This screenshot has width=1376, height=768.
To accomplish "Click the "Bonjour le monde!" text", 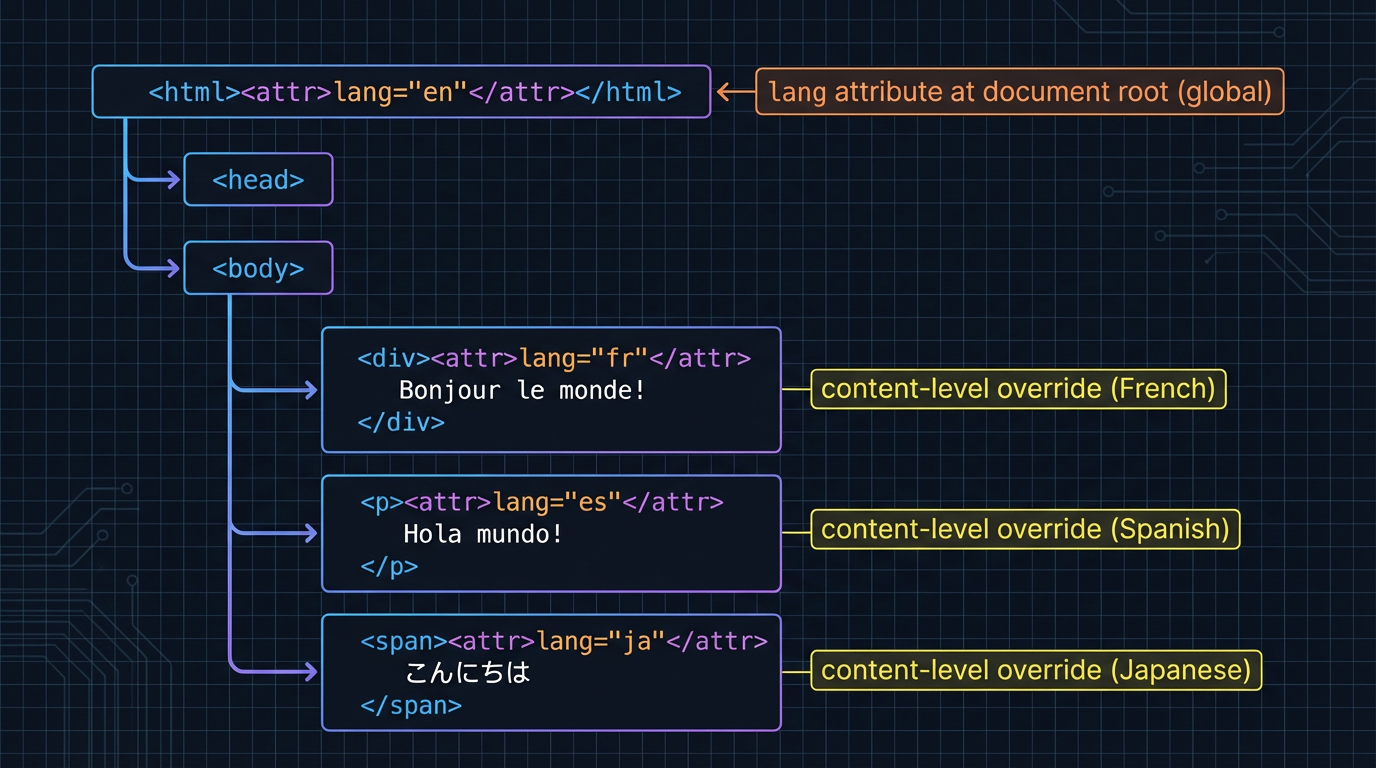I will pos(522,390).
